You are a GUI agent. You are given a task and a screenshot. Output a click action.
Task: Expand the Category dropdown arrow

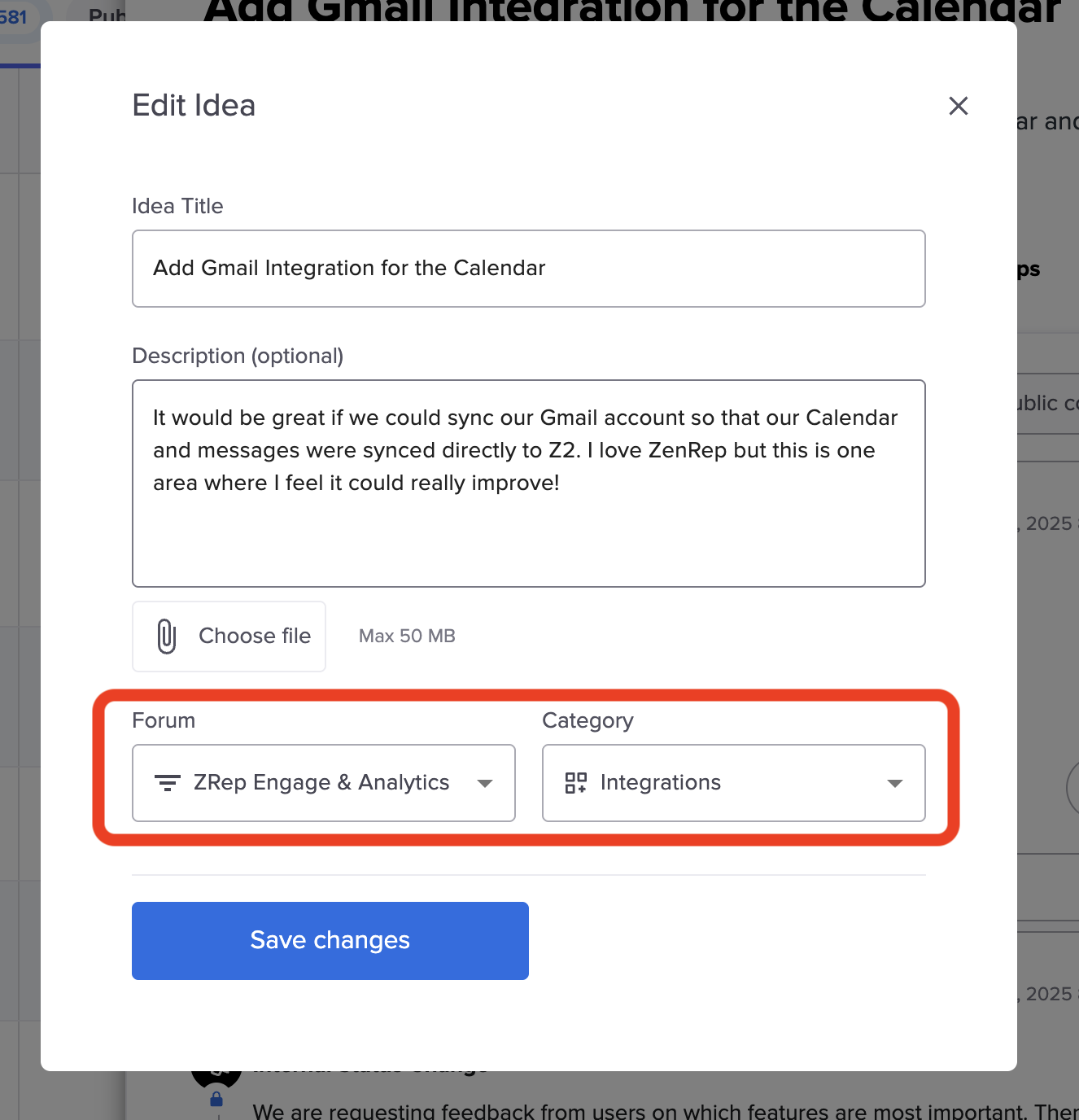pyautogui.click(x=895, y=783)
